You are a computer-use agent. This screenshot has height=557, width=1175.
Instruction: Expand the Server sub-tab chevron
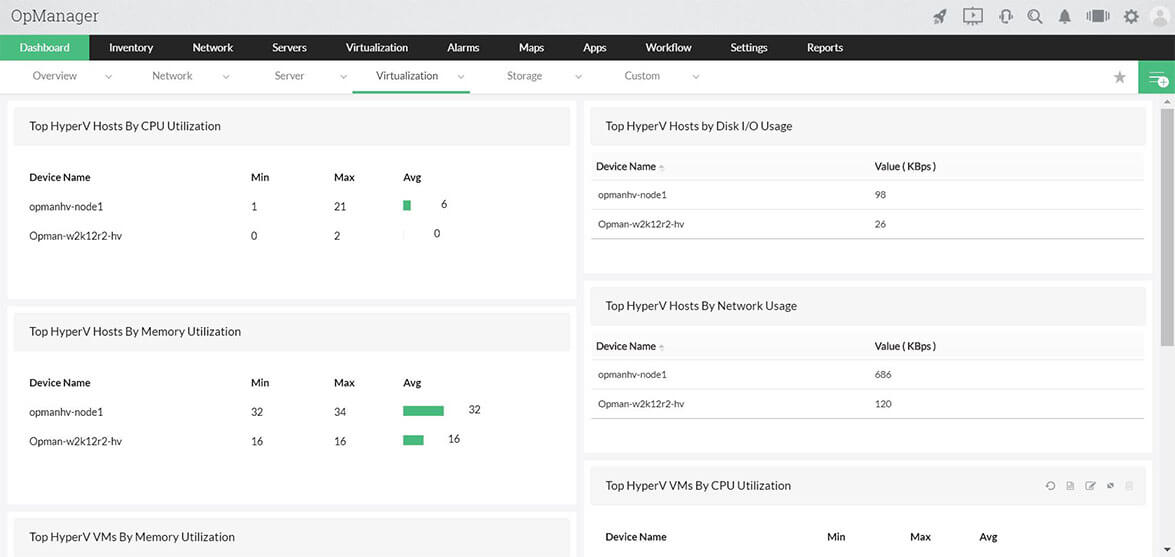tap(344, 76)
